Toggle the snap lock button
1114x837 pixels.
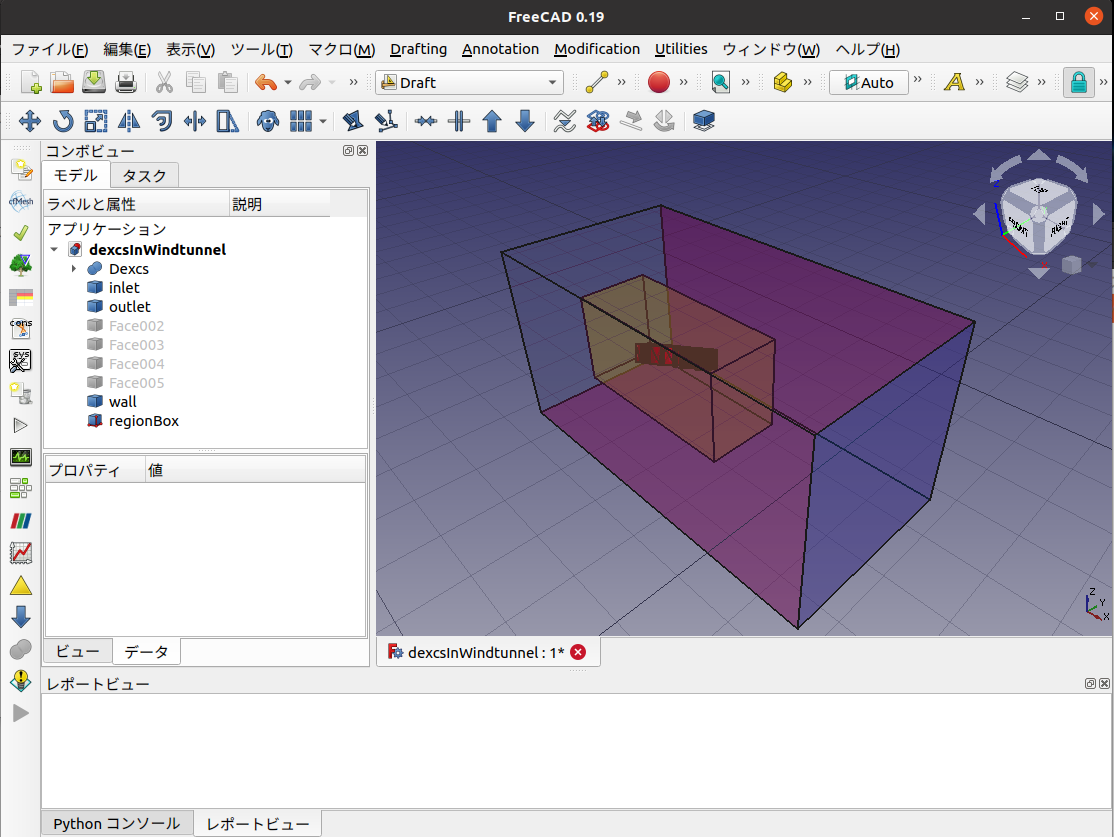pyautogui.click(x=1078, y=83)
